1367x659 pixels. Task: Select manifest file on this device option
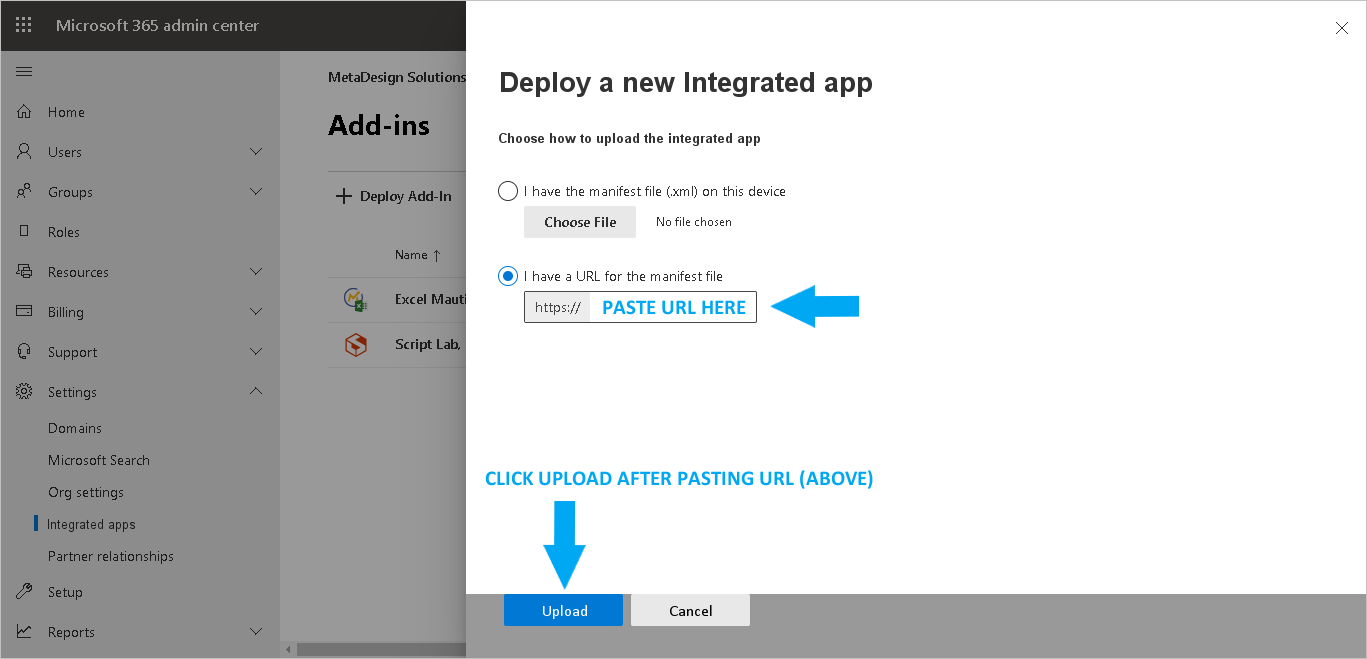click(x=508, y=191)
